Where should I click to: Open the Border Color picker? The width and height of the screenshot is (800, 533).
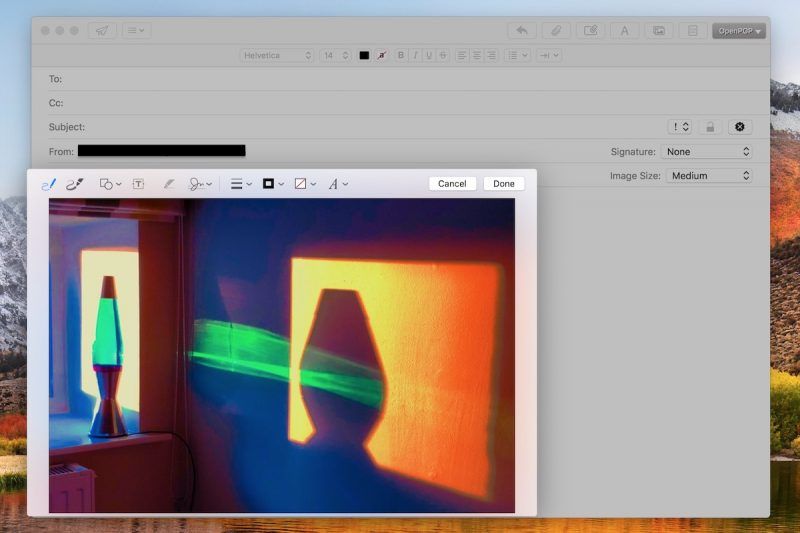tap(272, 184)
